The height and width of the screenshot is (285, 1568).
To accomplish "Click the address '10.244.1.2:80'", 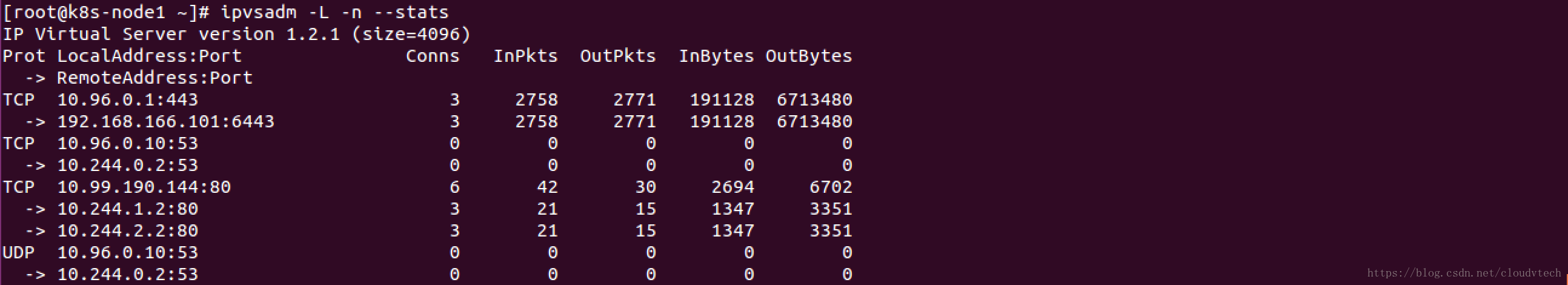I will click(x=128, y=209).
